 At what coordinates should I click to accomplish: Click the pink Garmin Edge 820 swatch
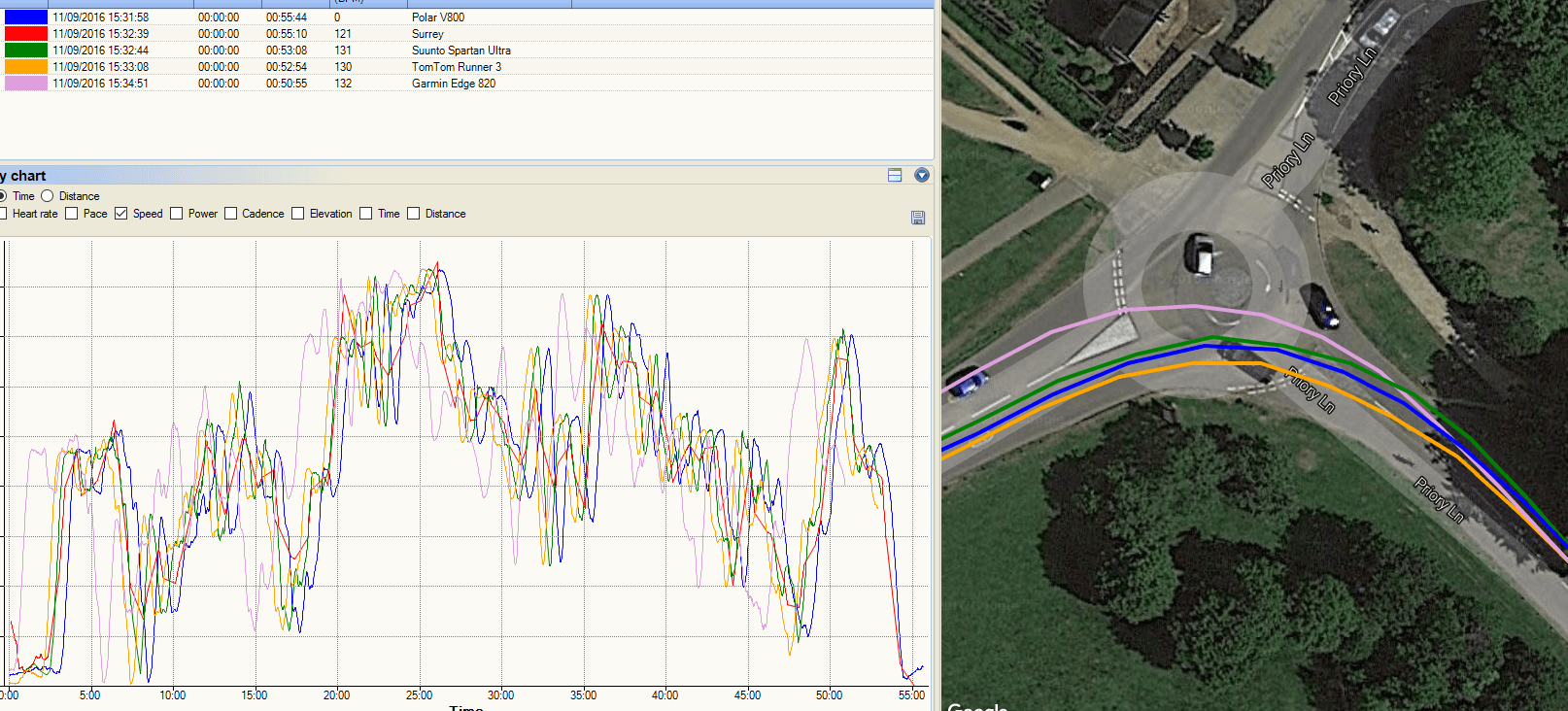tap(25, 84)
